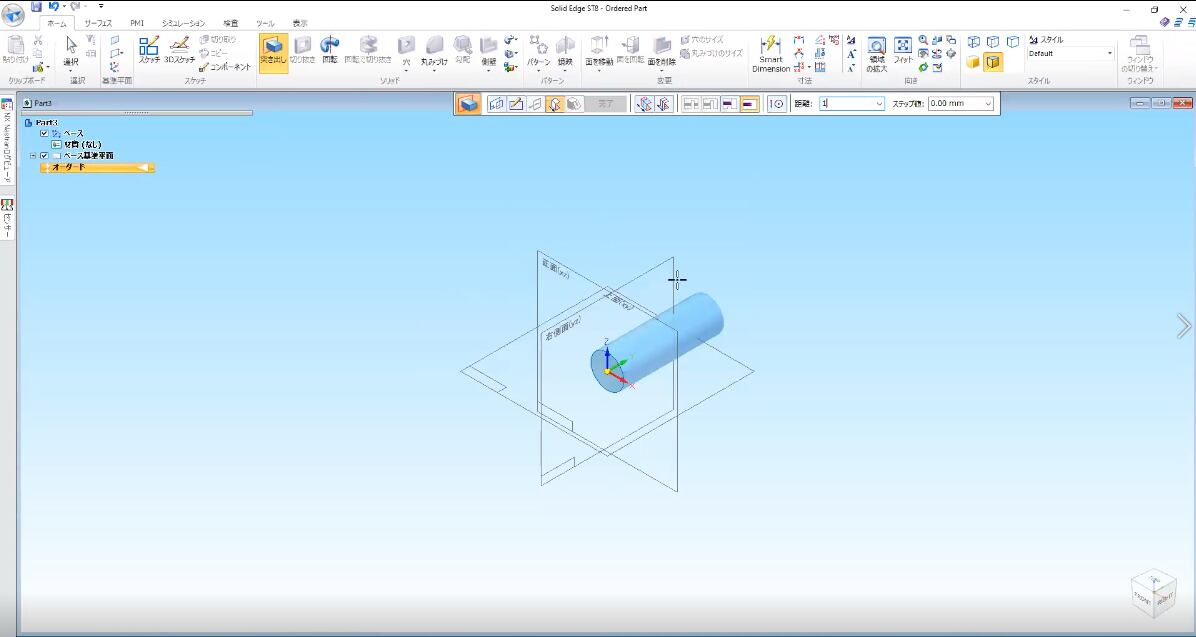The width and height of the screenshot is (1196, 637).
Task: Open the 3Dスケッチ tool
Action: click(x=180, y=50)
